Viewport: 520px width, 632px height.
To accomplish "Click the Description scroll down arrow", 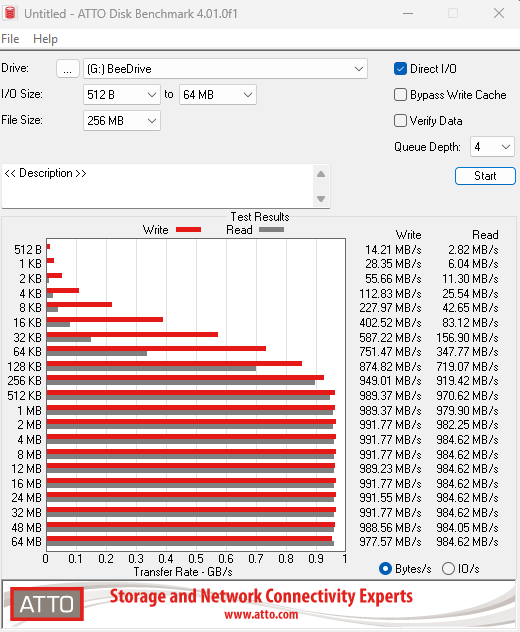I will point(321,198).
